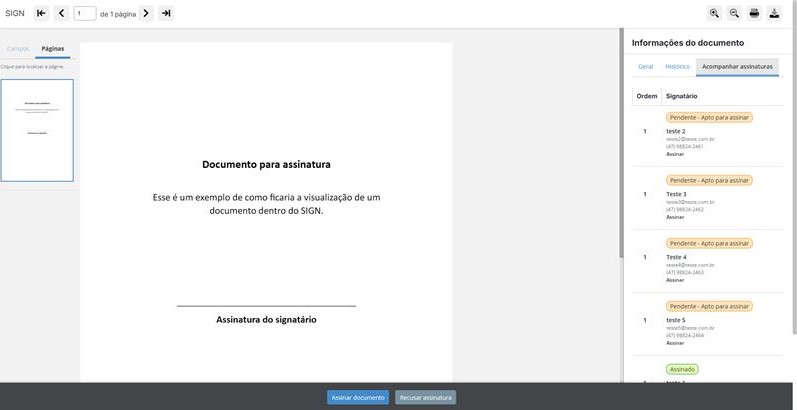This screenshot has height=410, width=797.
Task: Go to previous page arrow
Action: tap(61, 13)
